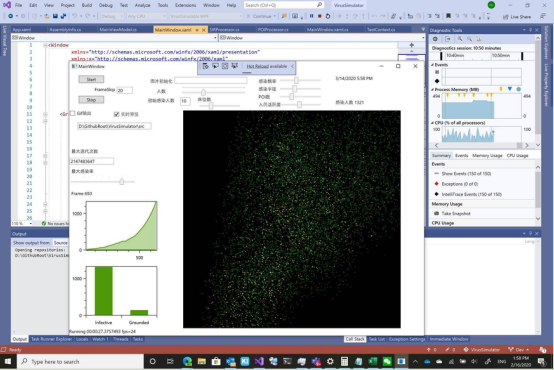The image size is (554, 370).
Task: Open the Live Share button
Action: (517, 17)
